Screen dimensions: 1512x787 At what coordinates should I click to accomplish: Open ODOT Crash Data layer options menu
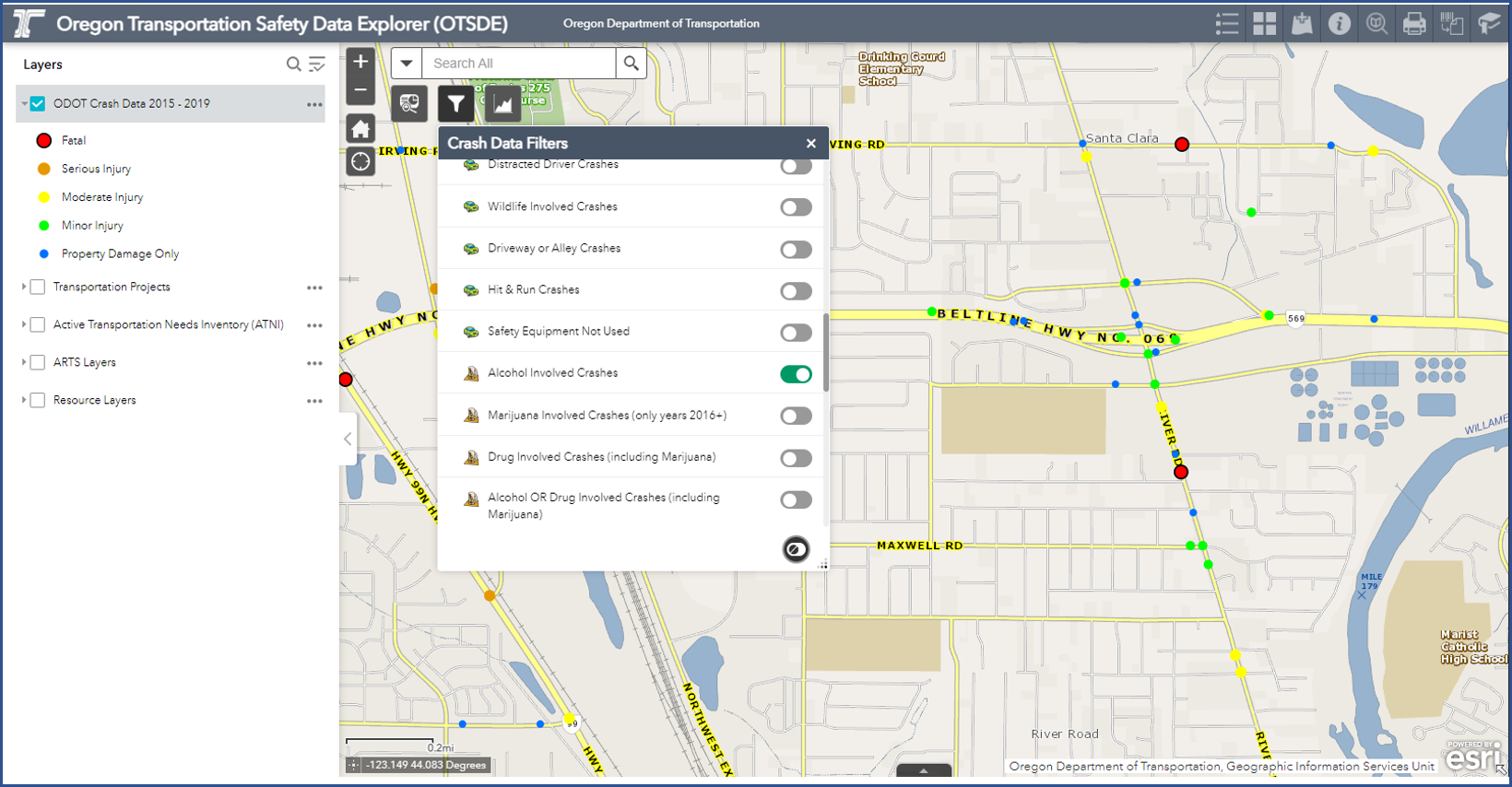(314, 104)
